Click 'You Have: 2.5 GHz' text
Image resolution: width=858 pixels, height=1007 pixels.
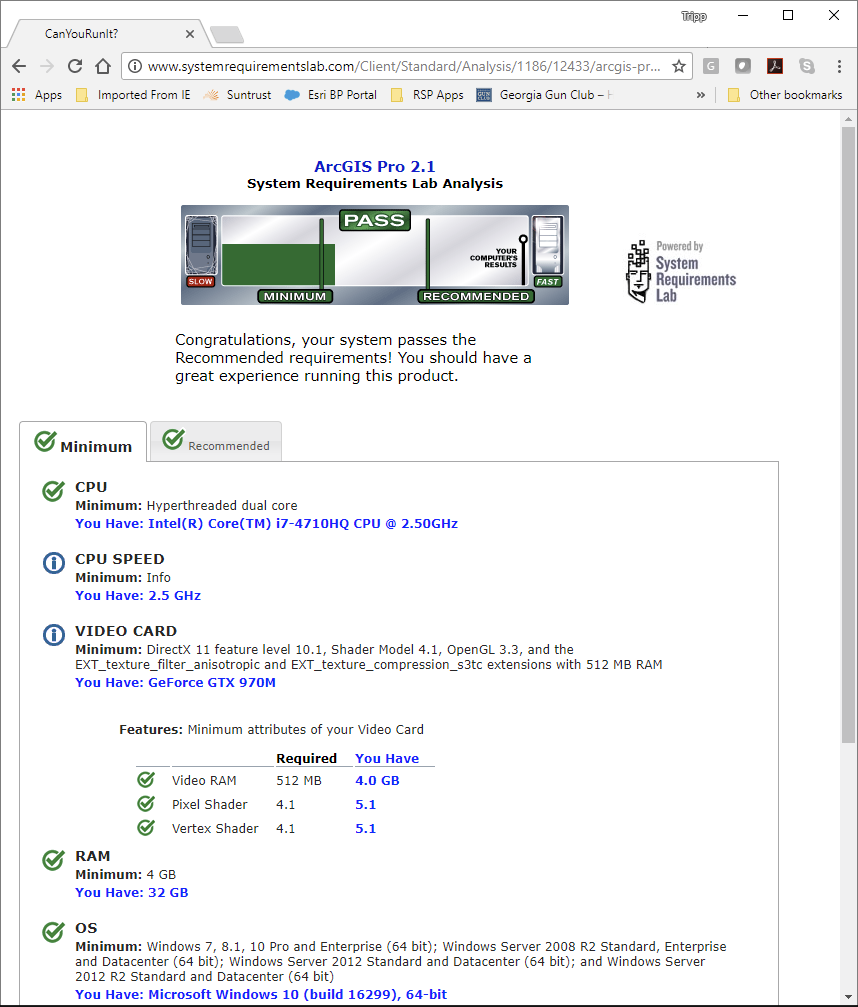click(x=138, y=595)
